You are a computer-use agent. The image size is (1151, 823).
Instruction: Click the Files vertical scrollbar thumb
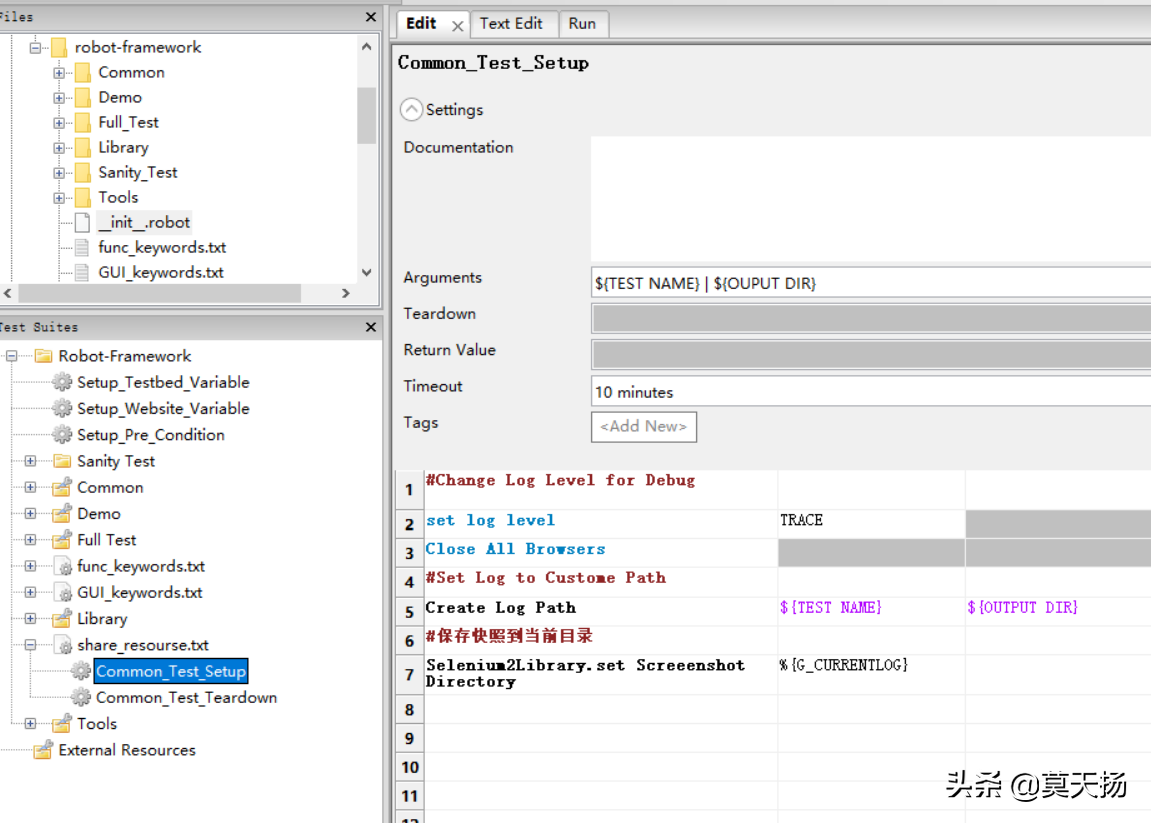(366, 115)
